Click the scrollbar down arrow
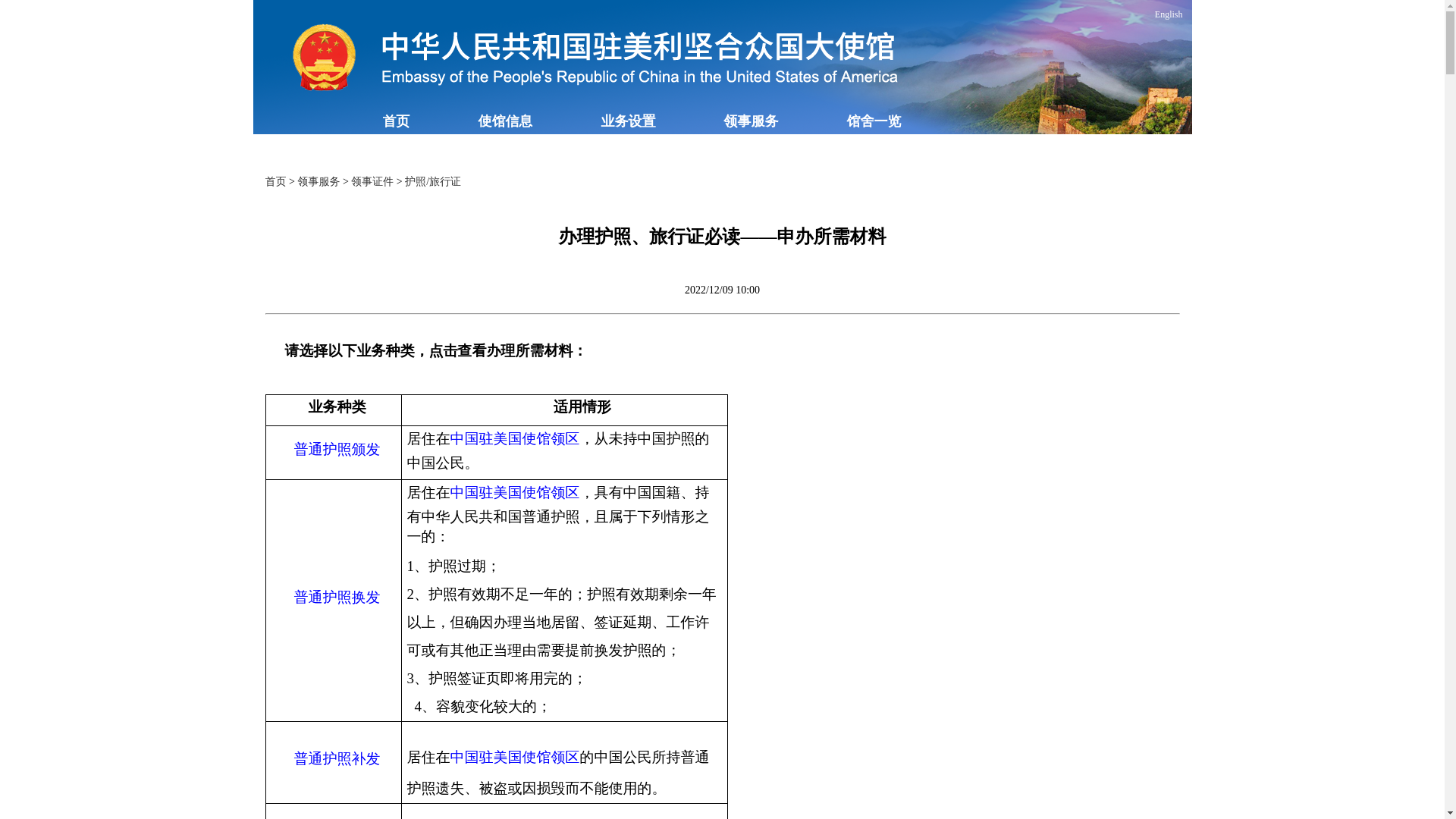The height and width of the screenshot is (819, 1456). pos(1450,813)
